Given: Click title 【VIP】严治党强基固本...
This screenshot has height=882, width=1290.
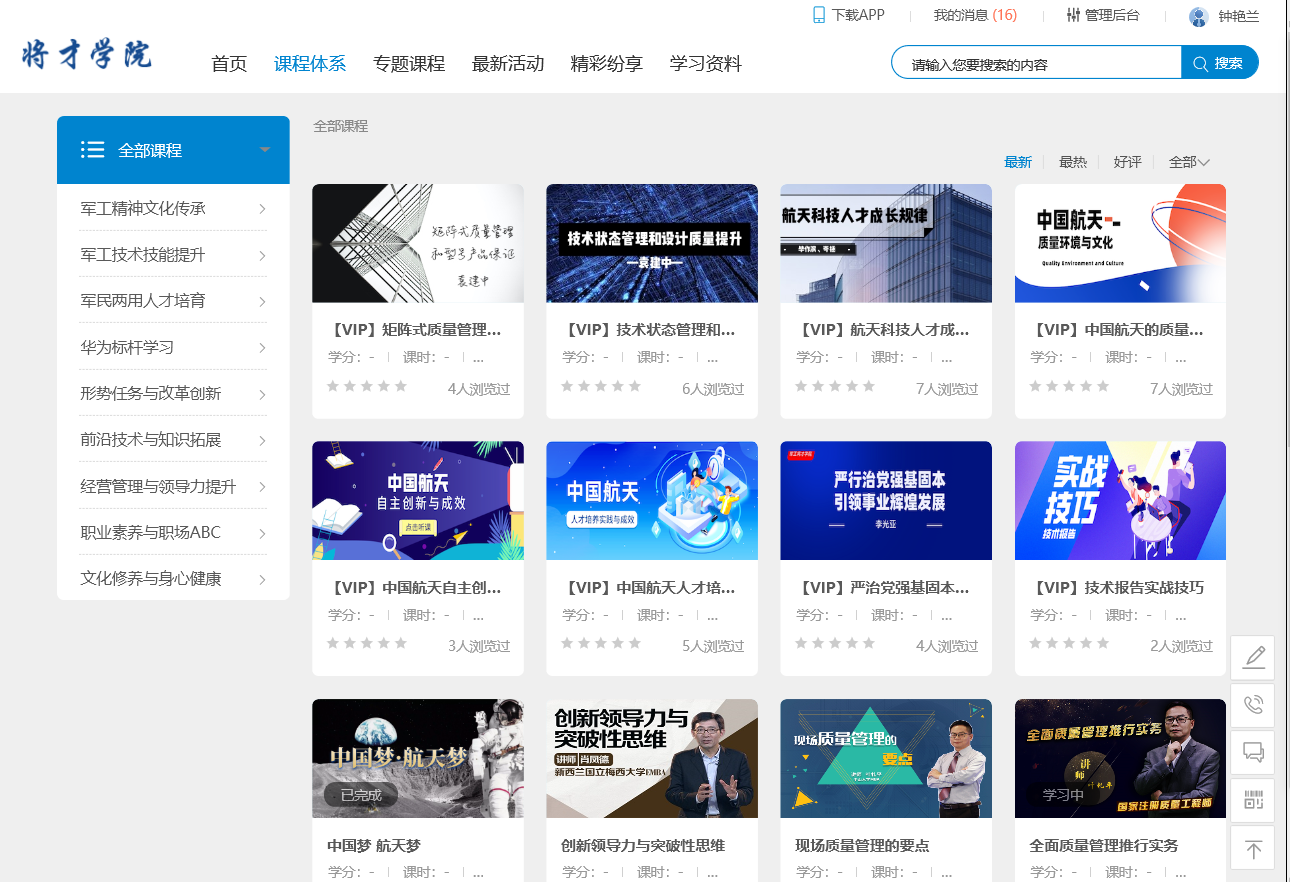Looking at the screenshot, I should point(882,588).
